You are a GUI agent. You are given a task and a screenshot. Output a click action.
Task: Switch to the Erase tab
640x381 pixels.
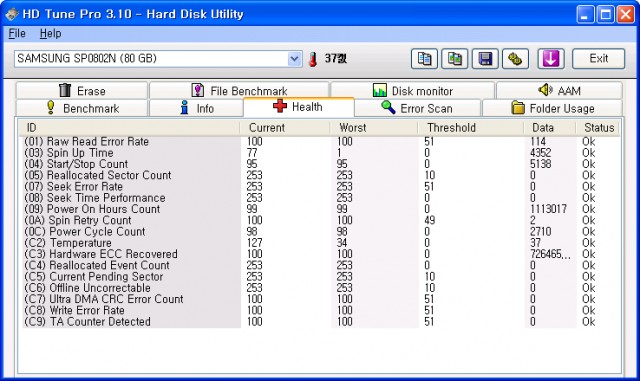click(x=82, y=90)
